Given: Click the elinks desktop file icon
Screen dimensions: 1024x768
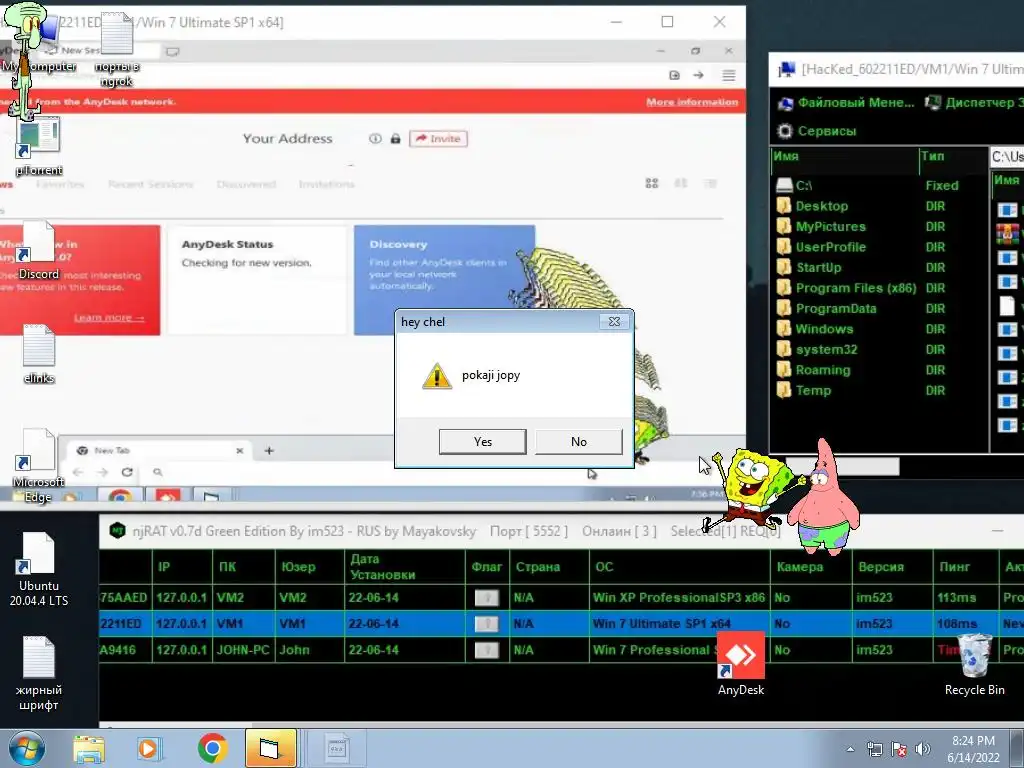Looking at the screenshot, I should tap(39, 354).
